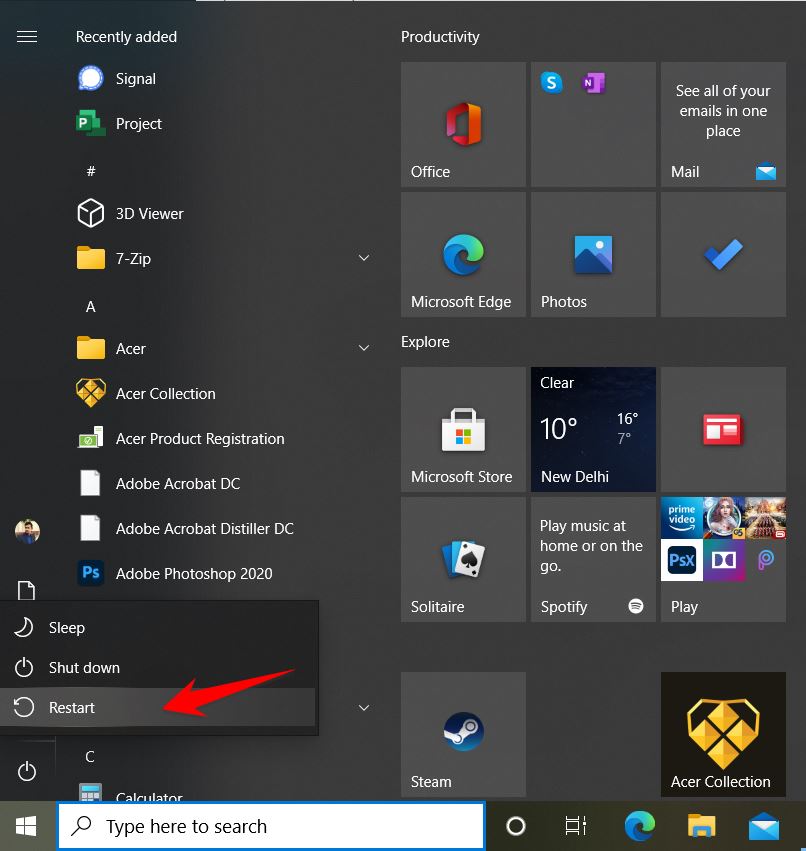Click the Dolby icon in Play tile
The width and height of the screenshot is (806, 851).
point(724,560)
